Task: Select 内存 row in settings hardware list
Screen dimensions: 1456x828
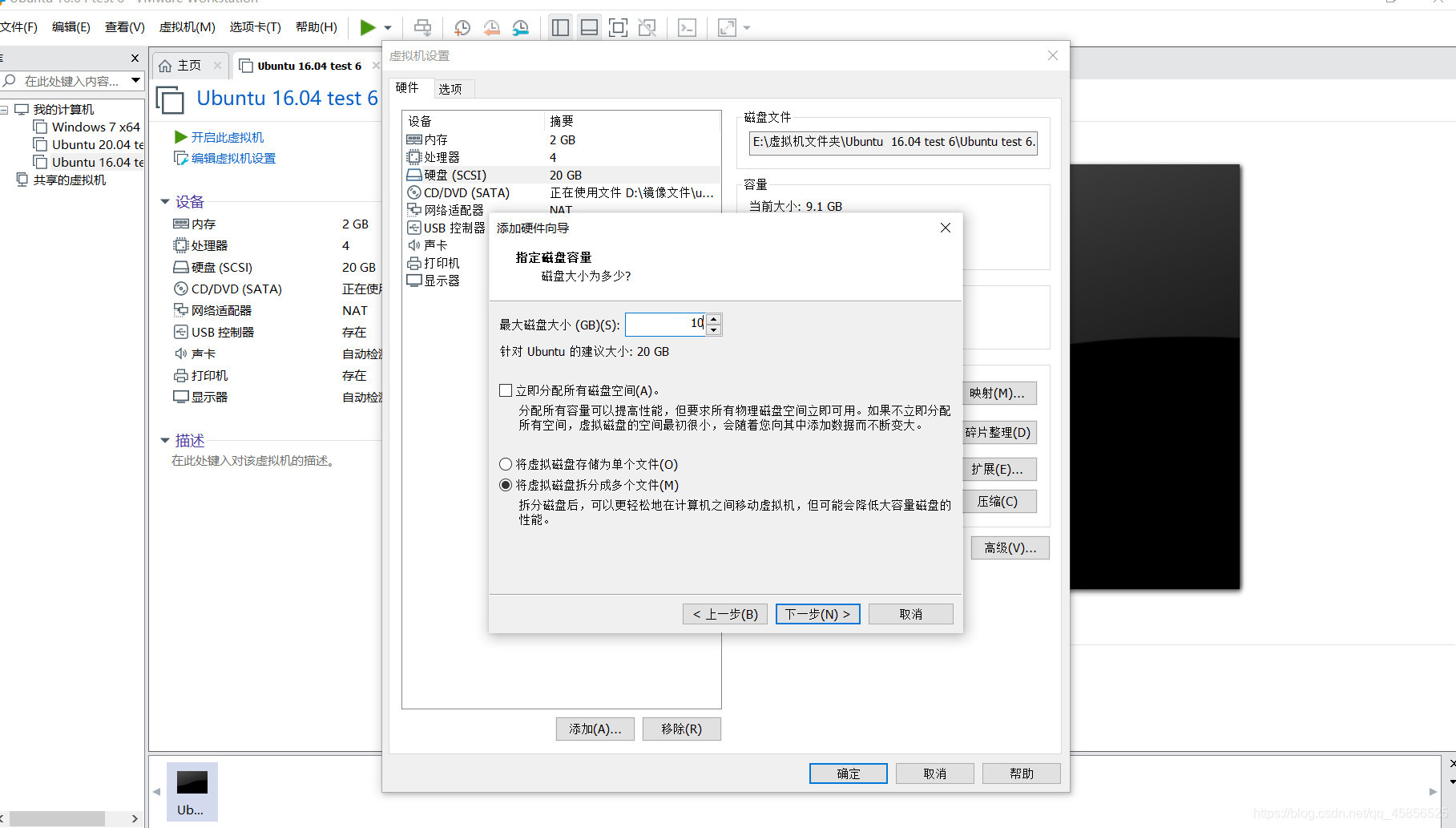Action: pos(561,139)
